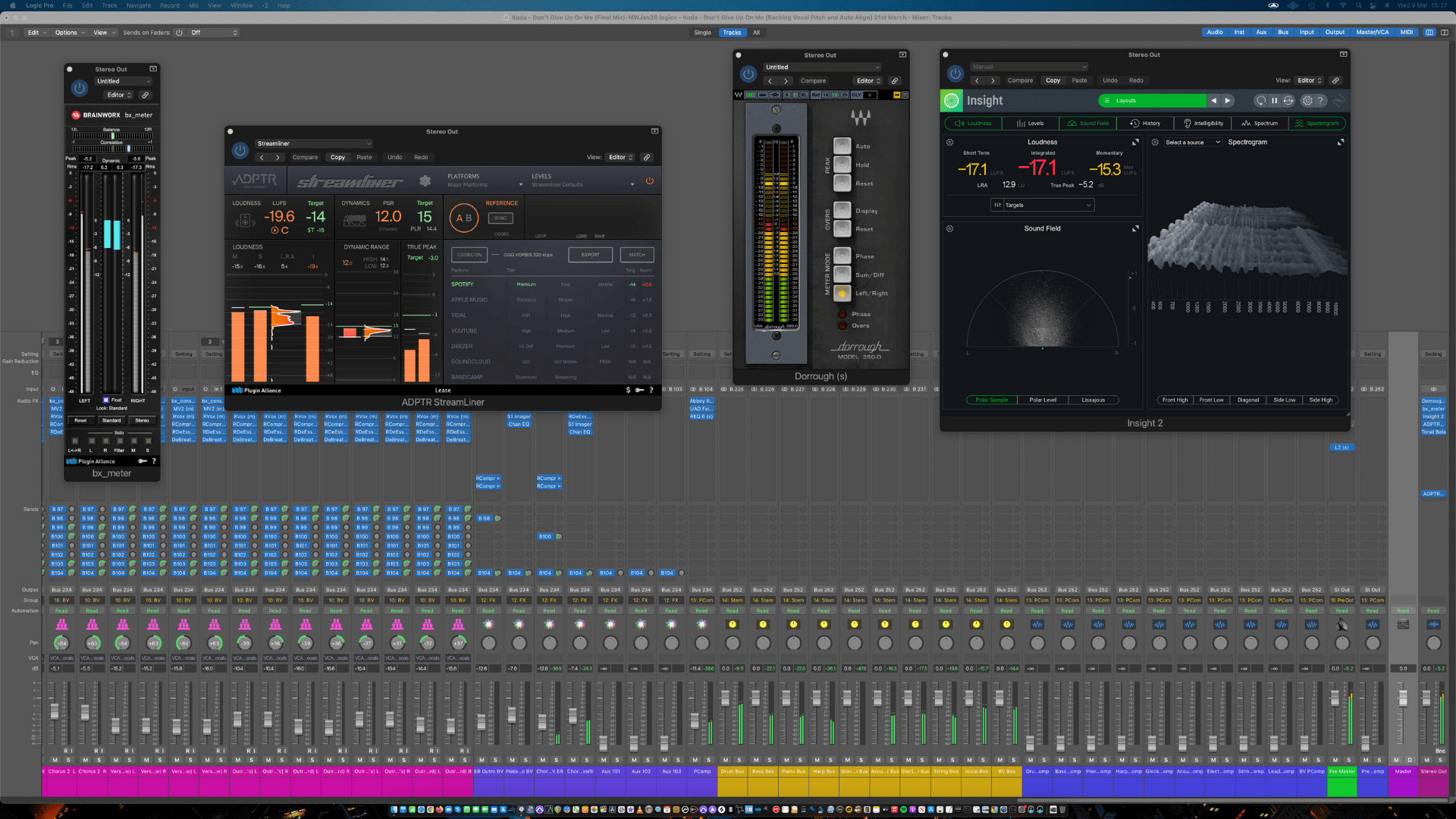Open Streamliner View Editor dropdown

click(x=620, y=158)
